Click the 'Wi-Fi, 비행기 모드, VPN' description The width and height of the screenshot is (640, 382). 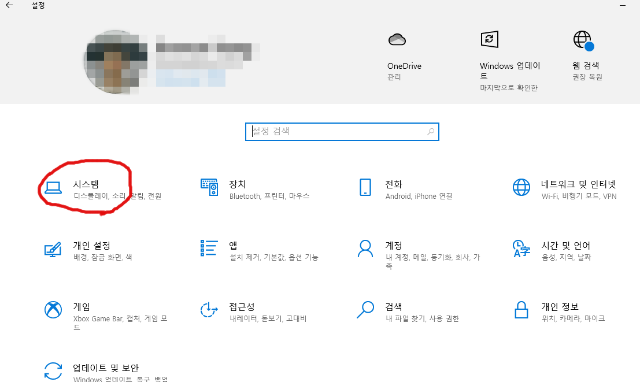(579, 196)
